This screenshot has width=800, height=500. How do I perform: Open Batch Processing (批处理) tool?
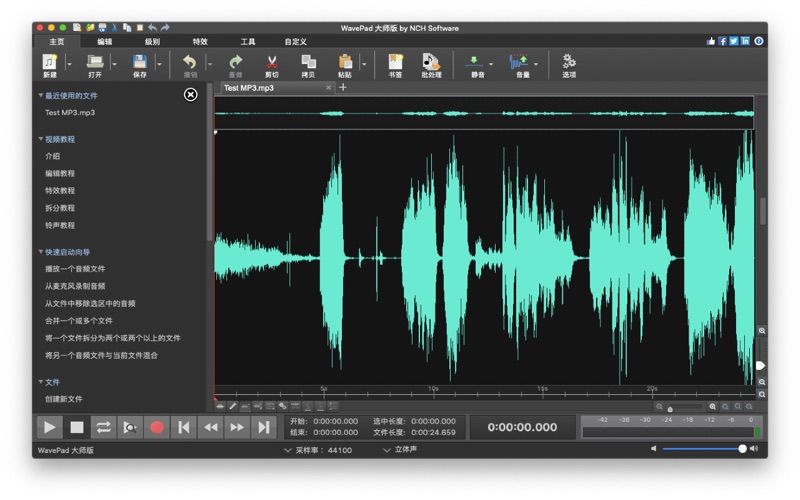click(x=431, y=63)
